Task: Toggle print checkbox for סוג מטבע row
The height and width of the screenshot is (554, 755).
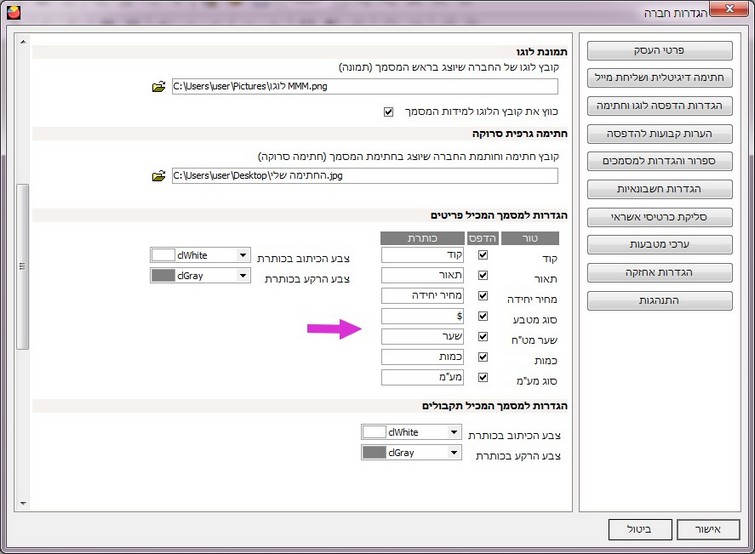Action: [x=483, y=316]
